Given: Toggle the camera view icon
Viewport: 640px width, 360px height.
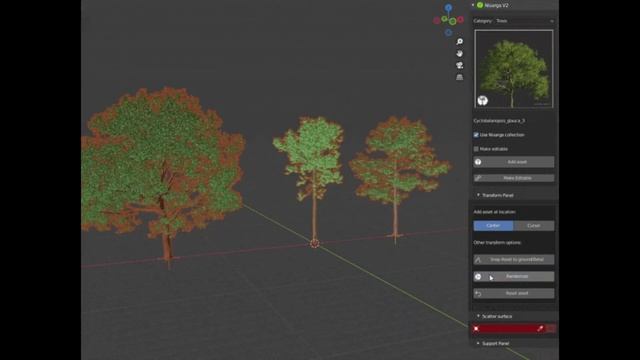Looking at the screenshot, I should 460,65.
